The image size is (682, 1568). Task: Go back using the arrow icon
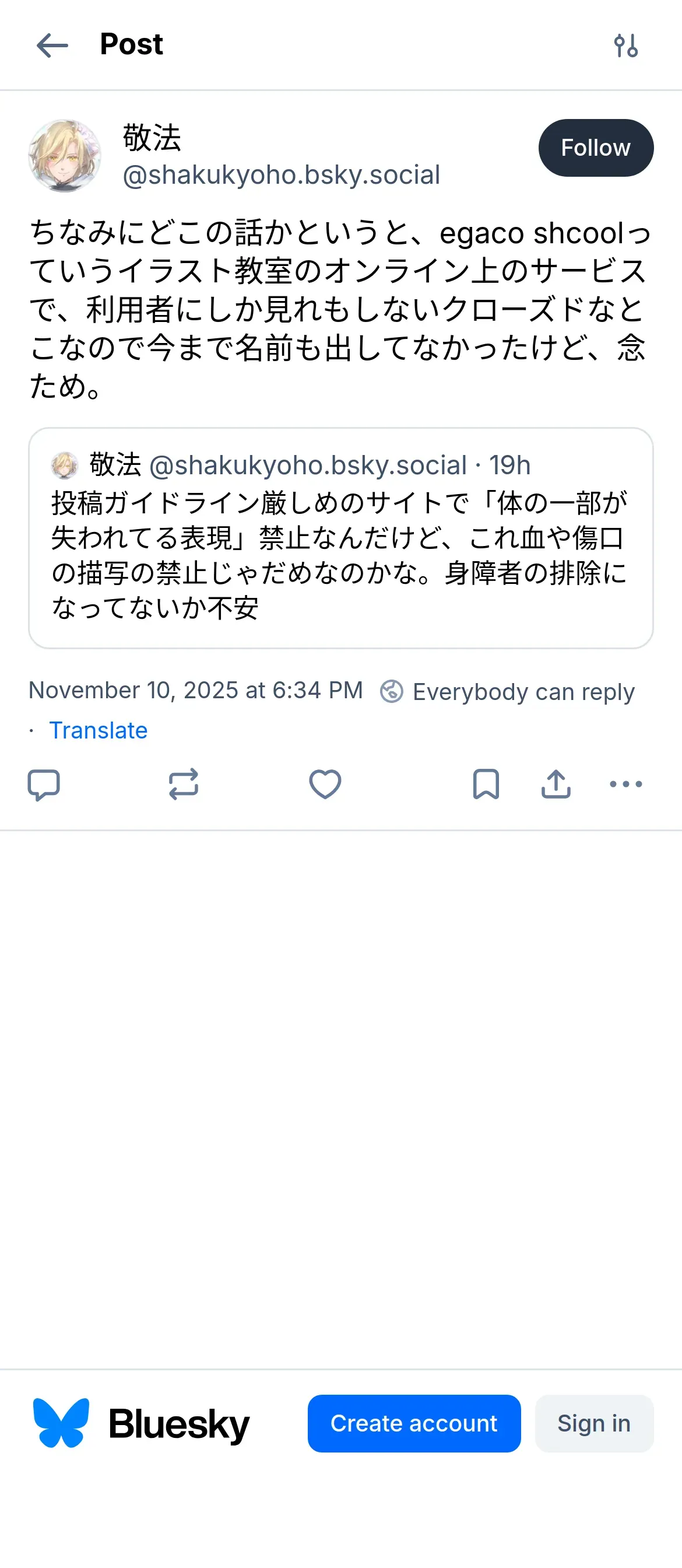click(x=52, y=45)
